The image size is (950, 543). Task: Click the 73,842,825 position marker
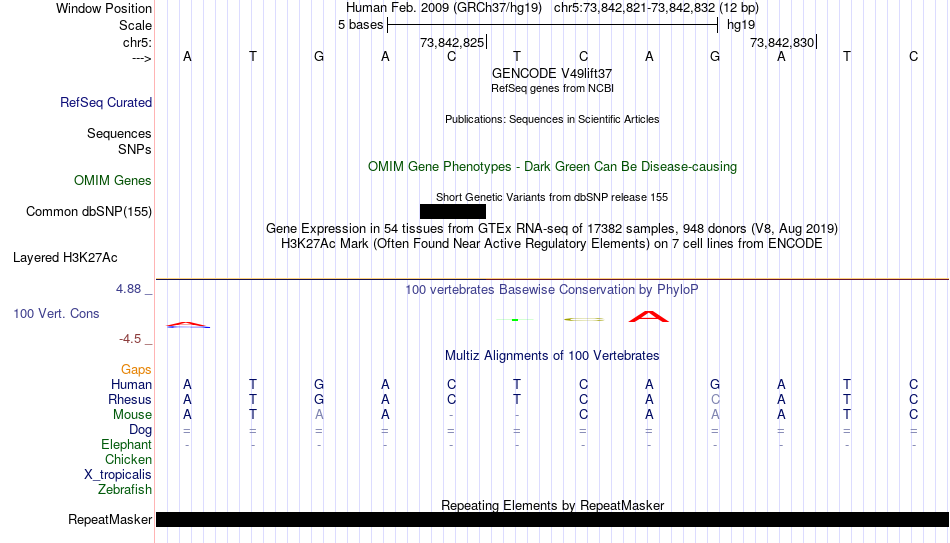452,42
